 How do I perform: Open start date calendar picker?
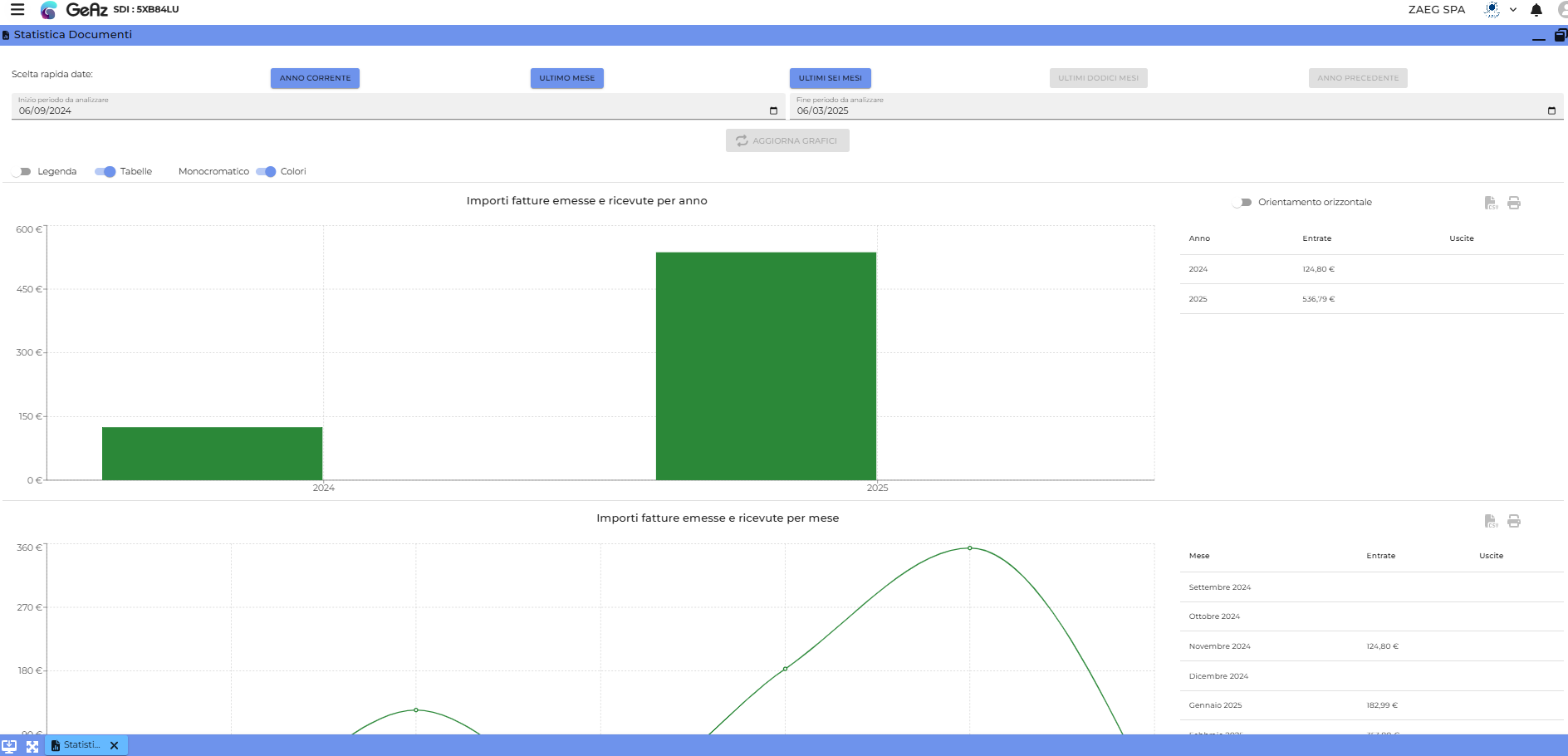[x=773, y=110]
